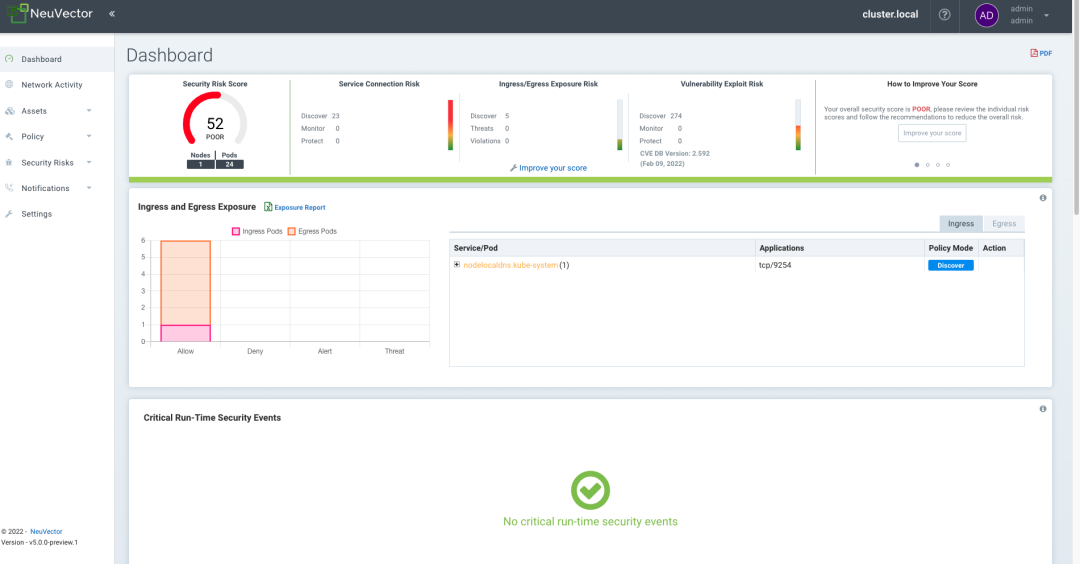
Task: Select the second carousel dot
Action: tap(927, 165)
